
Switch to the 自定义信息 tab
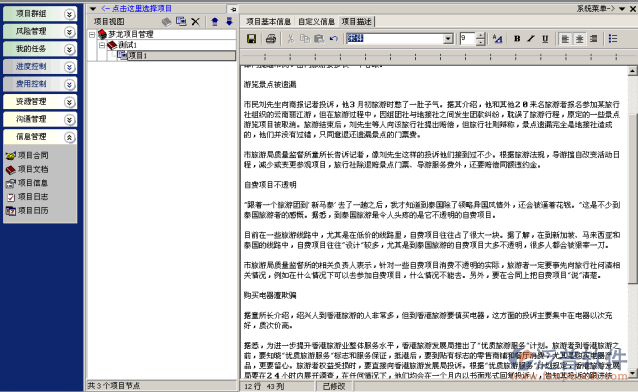316,22
